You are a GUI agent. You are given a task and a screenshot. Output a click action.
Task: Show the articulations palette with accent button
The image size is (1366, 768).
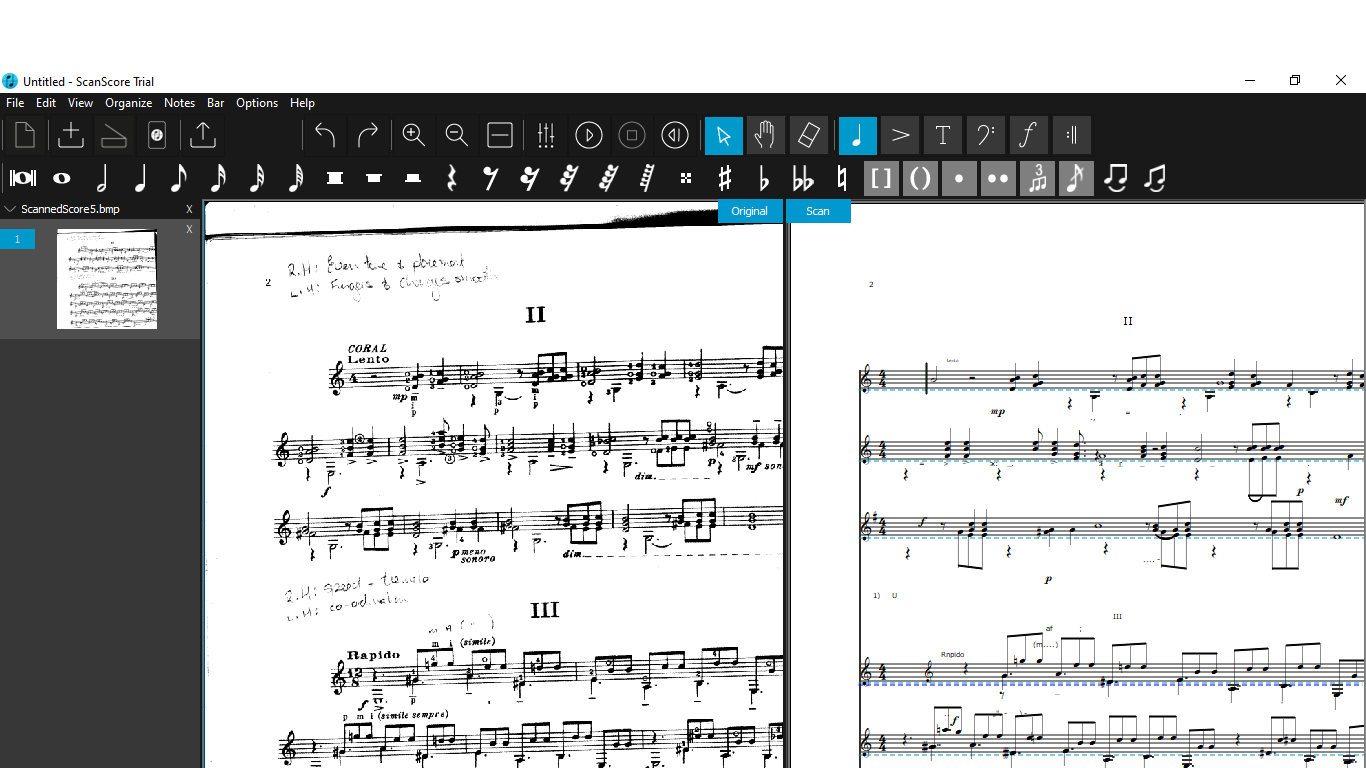point(900,135)
